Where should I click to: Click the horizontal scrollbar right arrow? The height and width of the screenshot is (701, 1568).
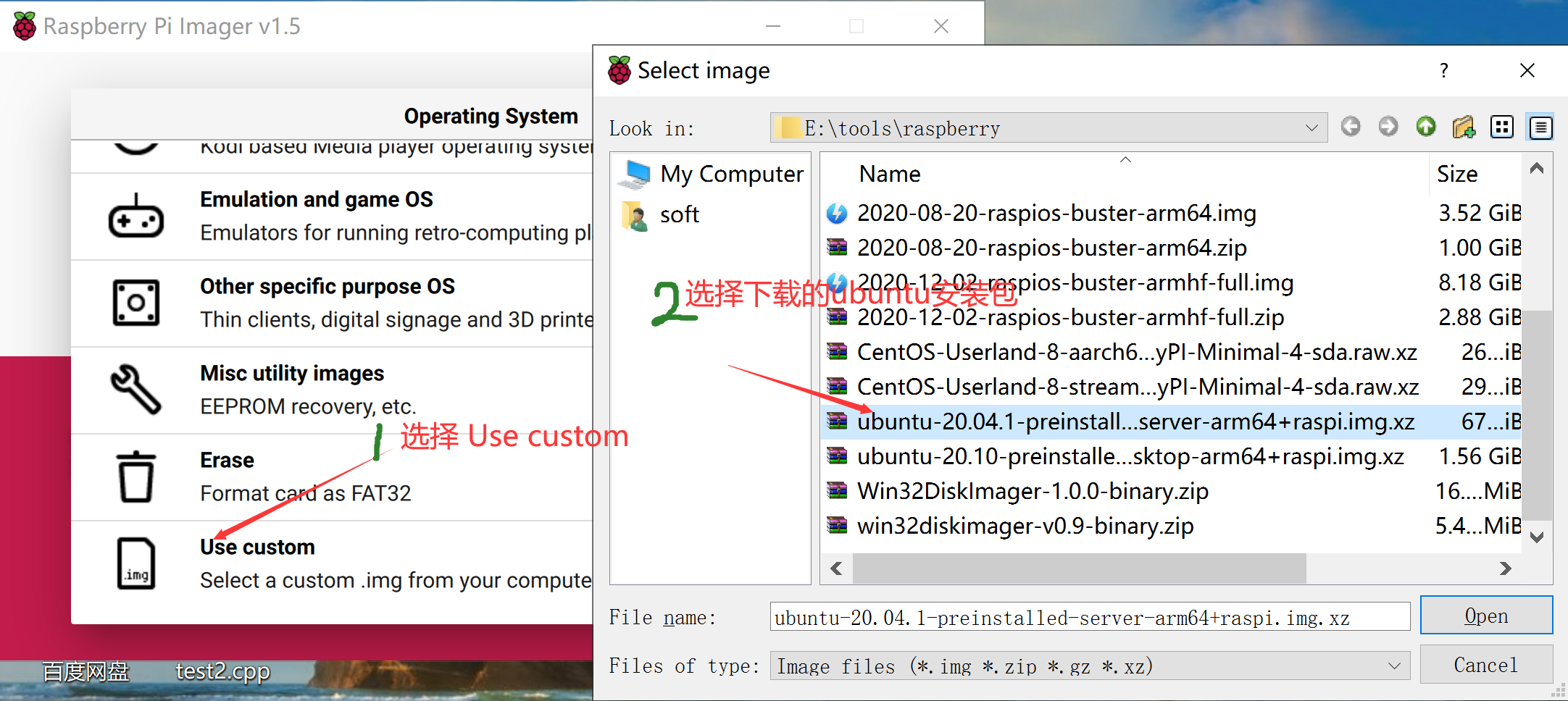(x=1505, y=568)
